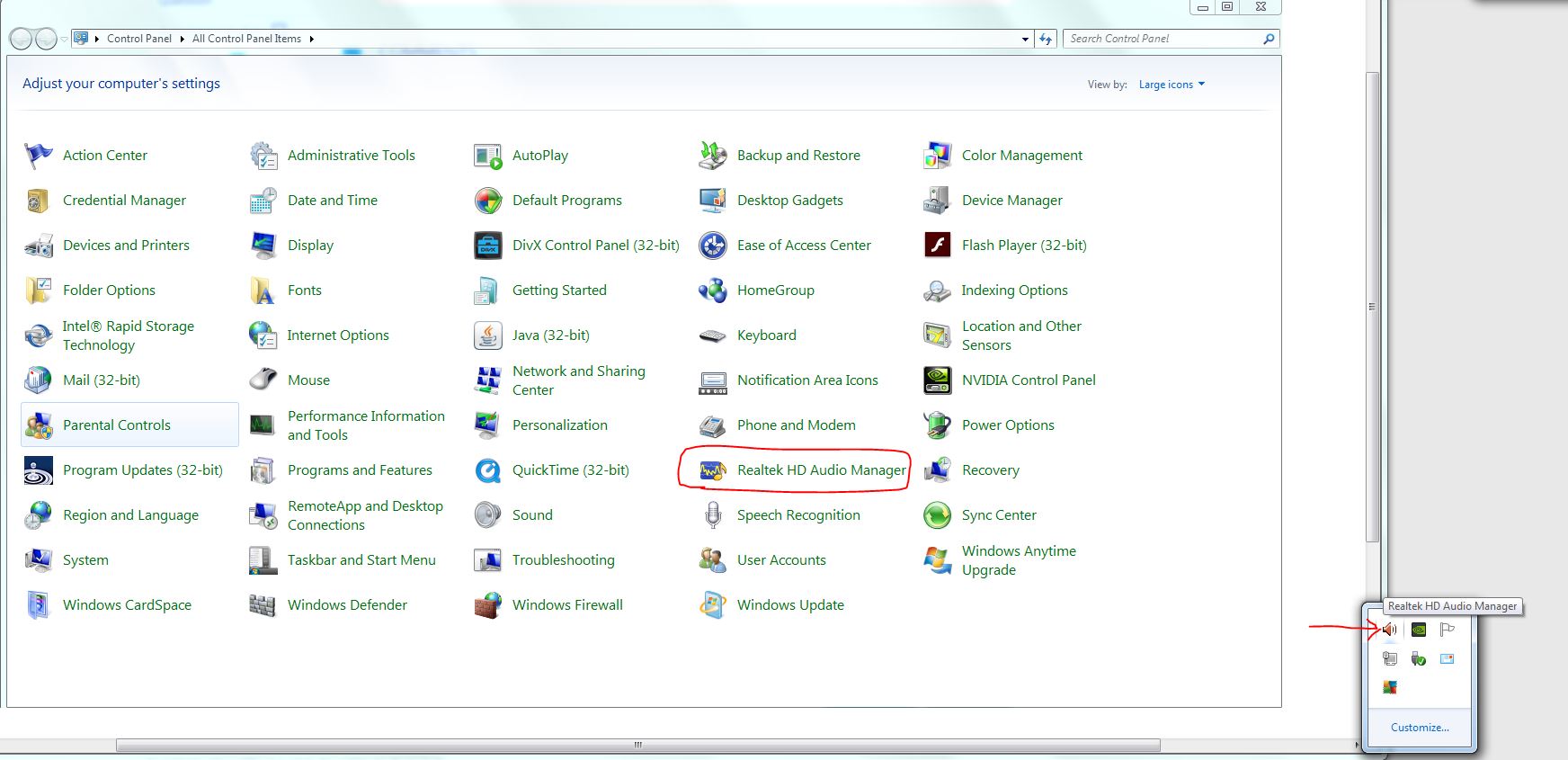Open the Devices and Printers icon
This screenshot has width=1568, height=760.
pyautogui.click(x=38, y=246)
